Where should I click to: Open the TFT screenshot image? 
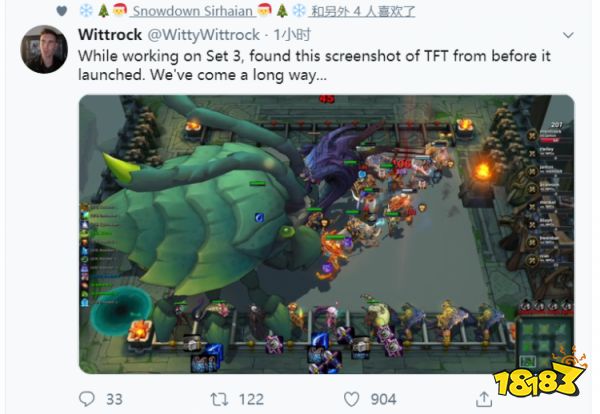[x=326, y=234]
